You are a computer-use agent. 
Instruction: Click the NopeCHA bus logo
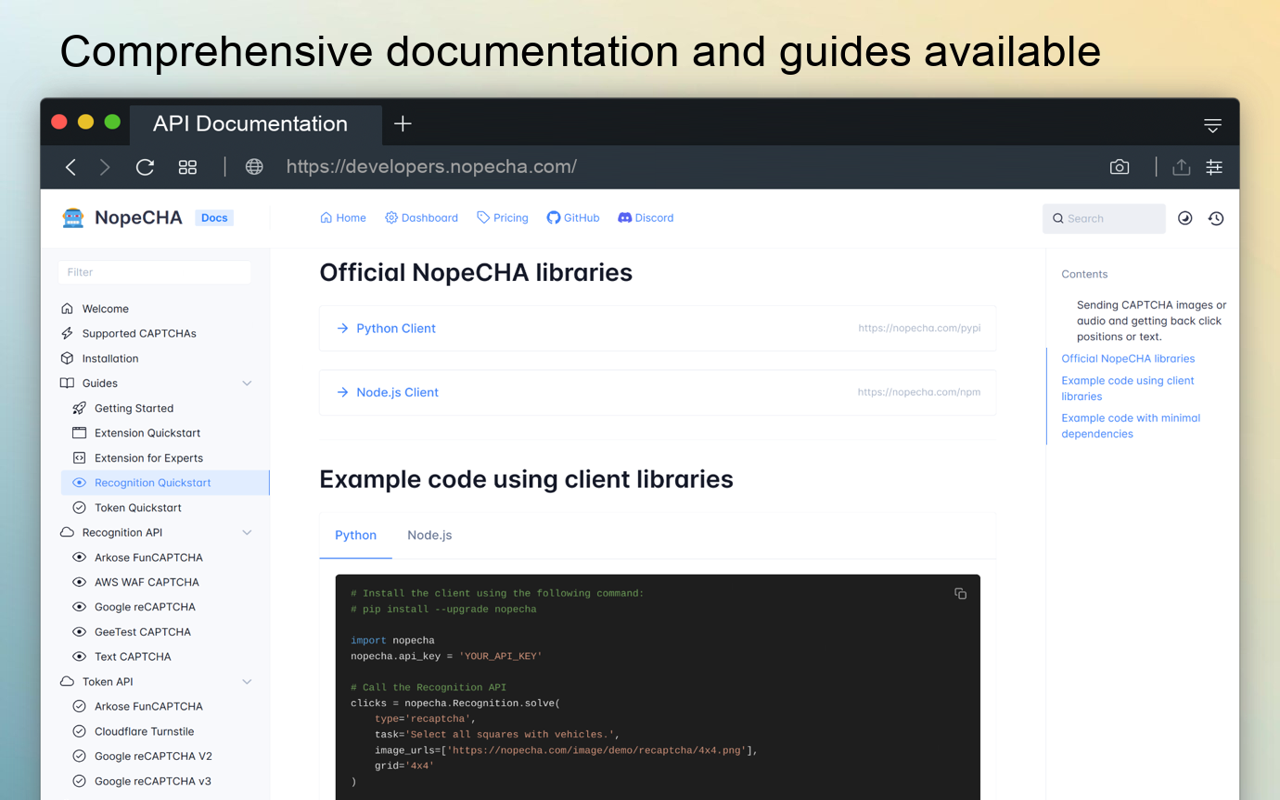coord(75,217)
